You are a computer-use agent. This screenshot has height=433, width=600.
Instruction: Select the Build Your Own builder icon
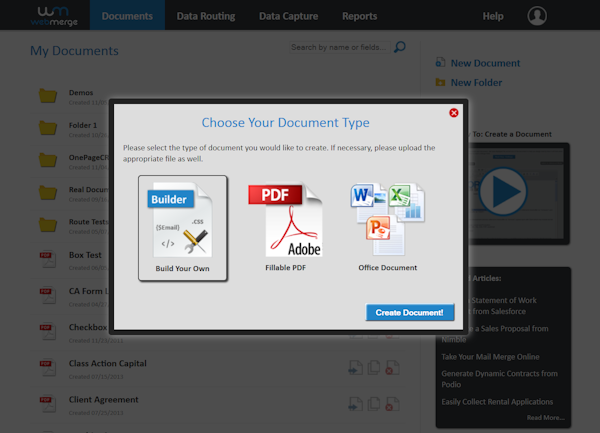[x=182, y=220]
